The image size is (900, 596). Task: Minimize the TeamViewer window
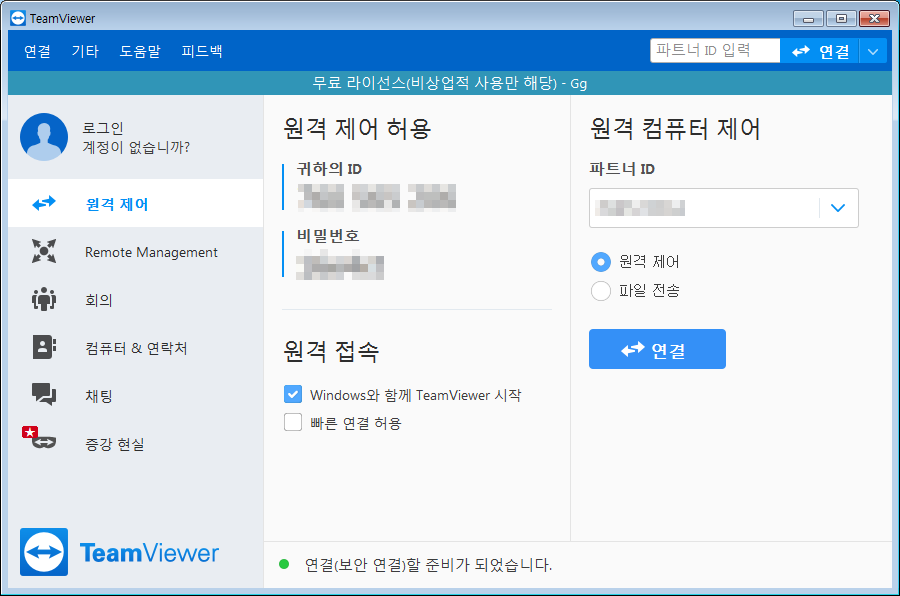click(x=808, y=19)
